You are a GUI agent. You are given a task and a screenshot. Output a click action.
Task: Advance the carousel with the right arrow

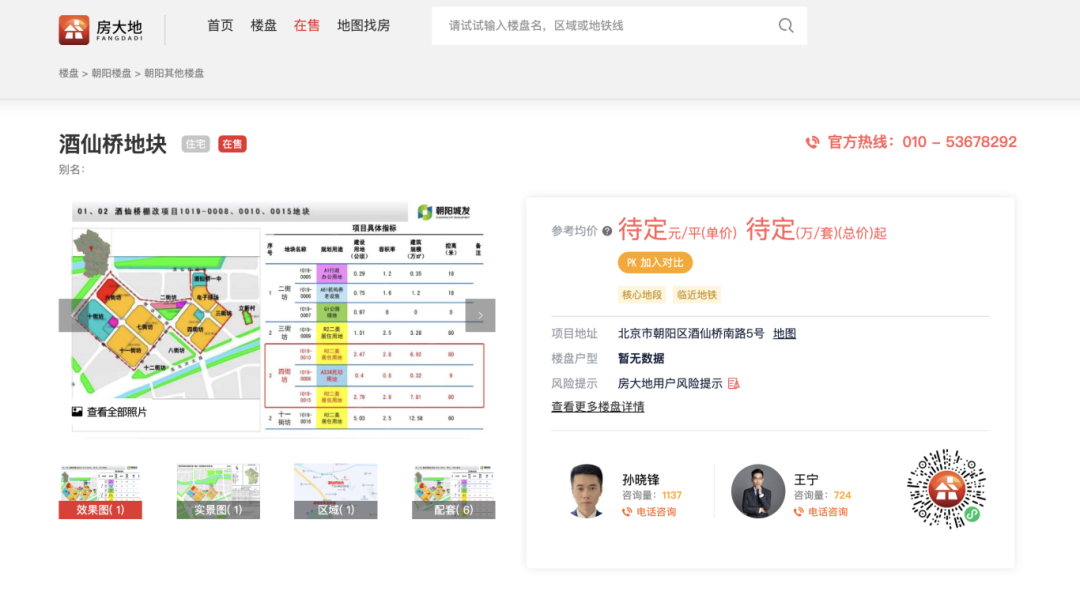pyautogui.click(x=479, y=314)
